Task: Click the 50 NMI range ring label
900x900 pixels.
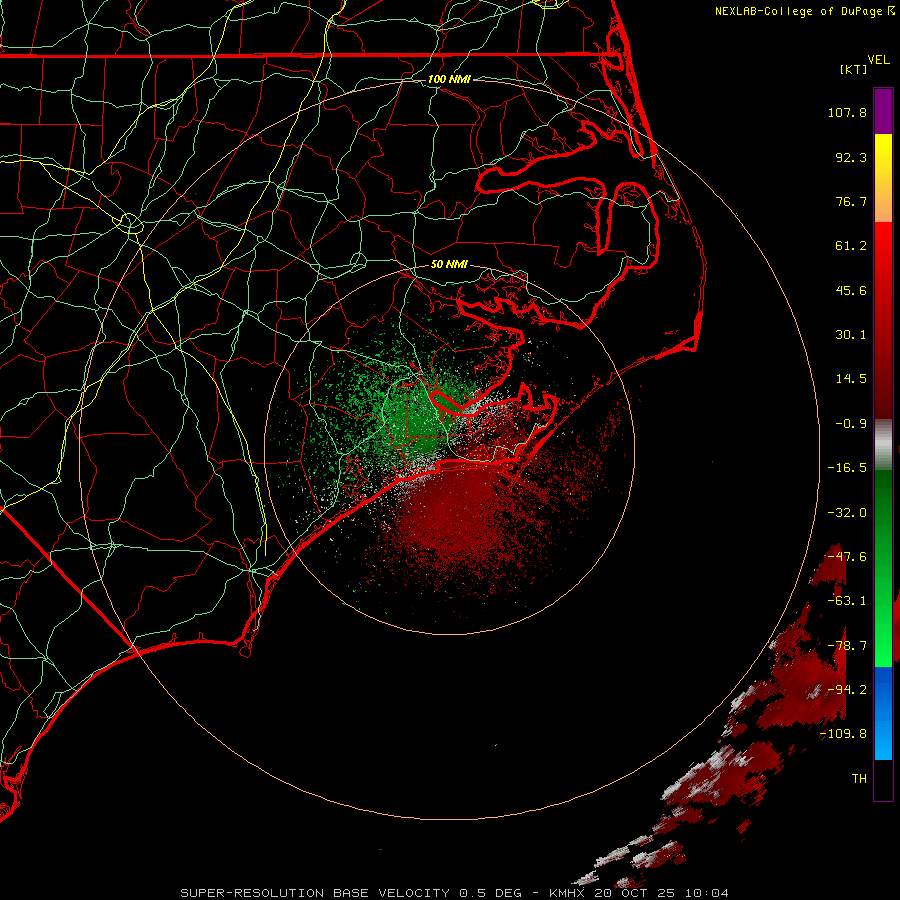Action: [449, 264]
